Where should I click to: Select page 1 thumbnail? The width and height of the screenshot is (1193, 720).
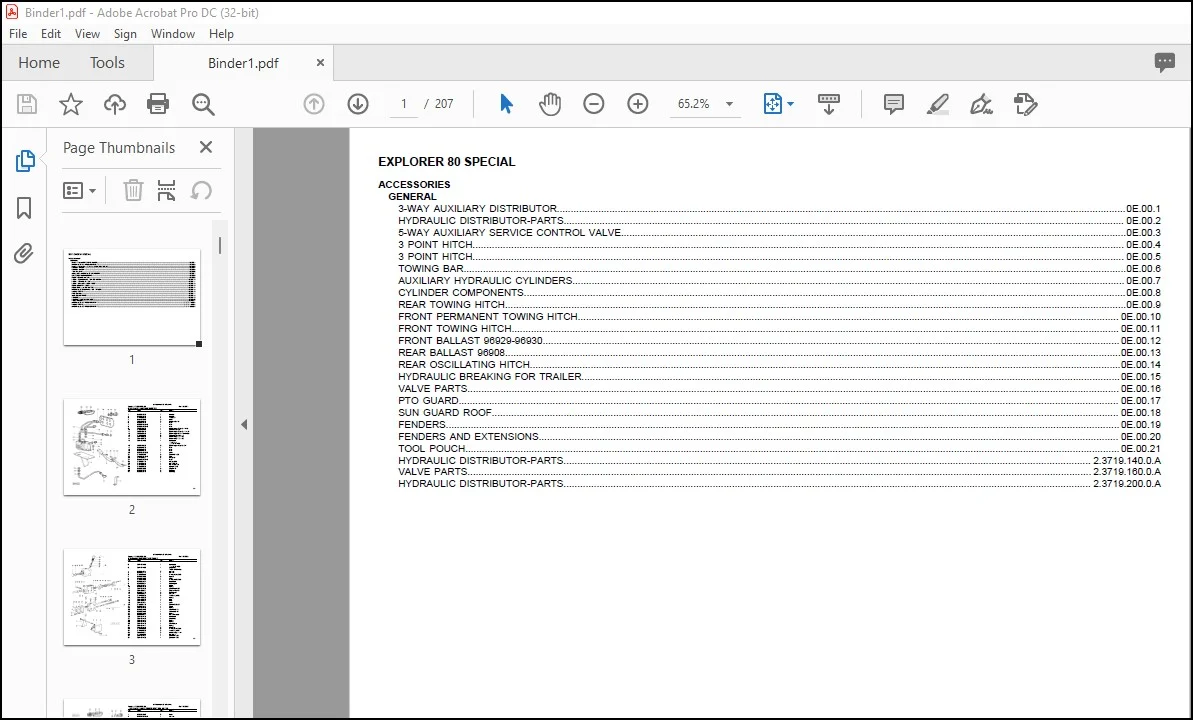(x=132, y=297)
